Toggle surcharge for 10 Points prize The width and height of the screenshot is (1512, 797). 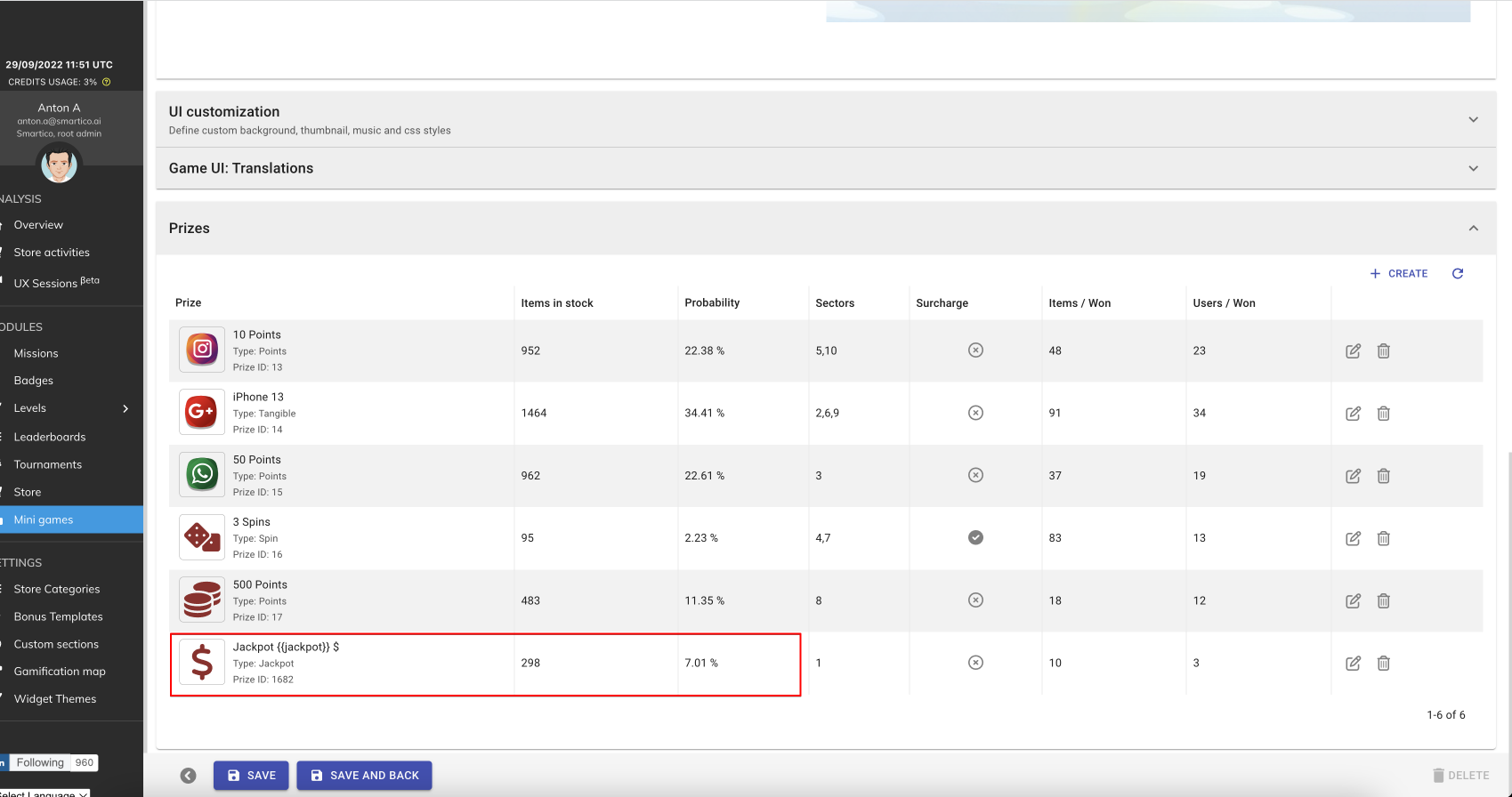pyautogui.click(x=975, y=350)
